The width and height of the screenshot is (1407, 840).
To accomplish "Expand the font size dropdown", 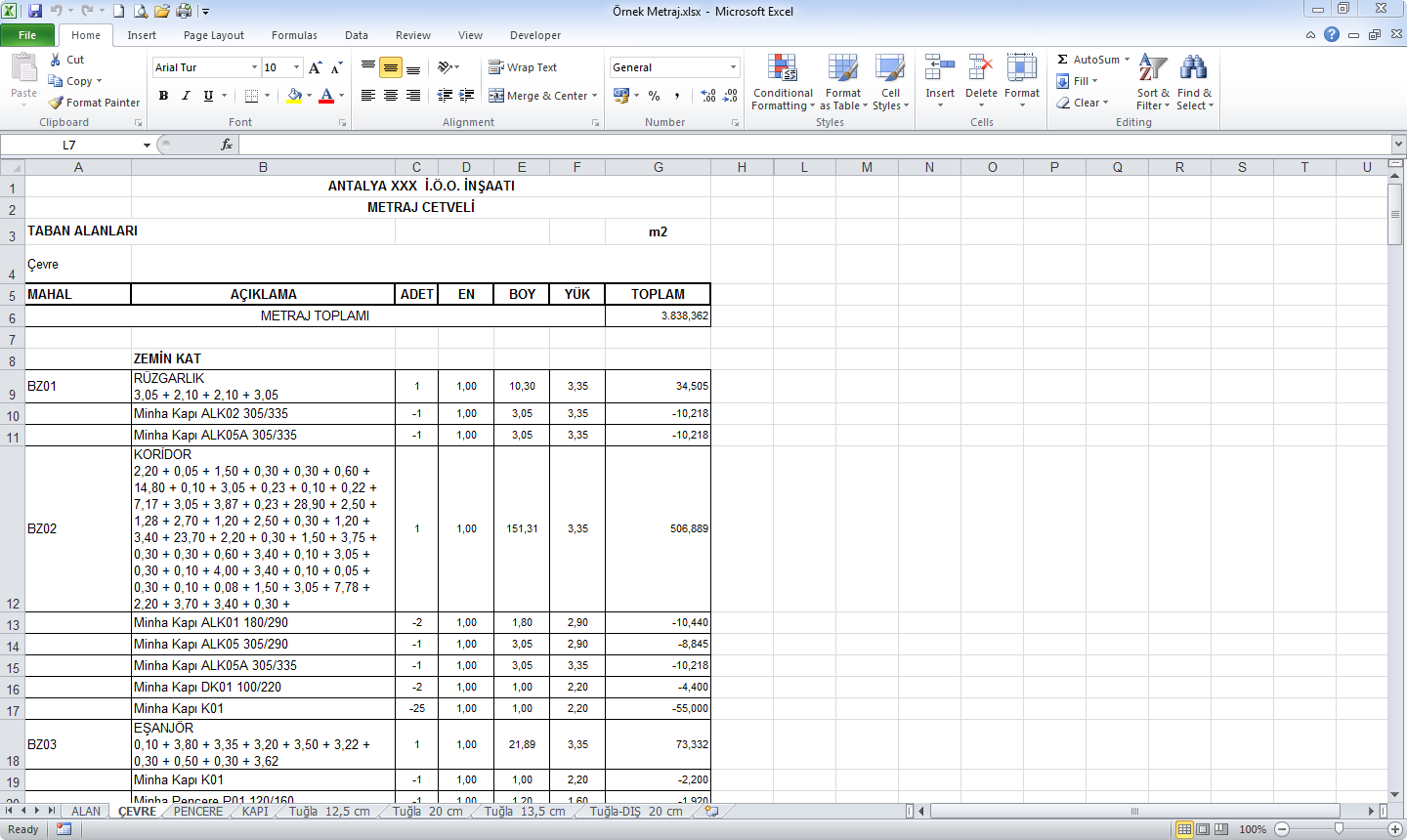I will [297, 67].
